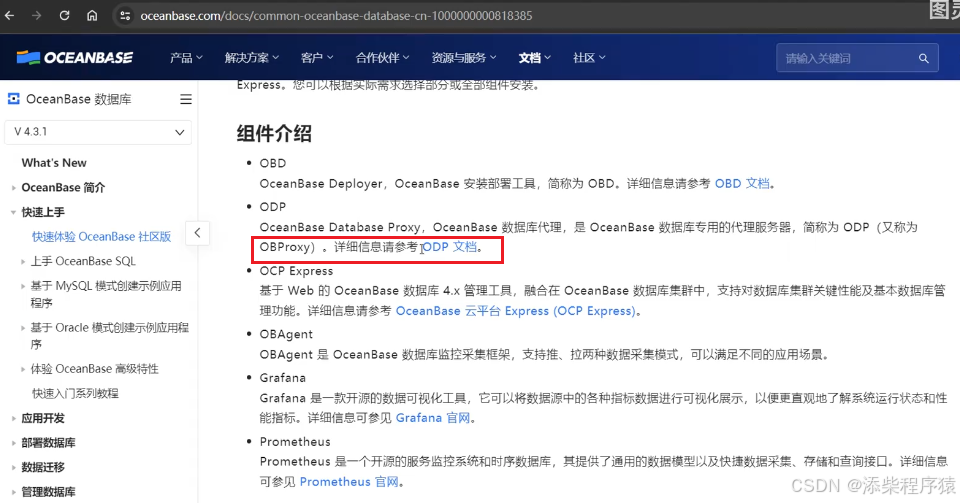Open the 解决方案 menu
Image resolution: width=960 pixels, height=503 pixels.
pos(251,58)
